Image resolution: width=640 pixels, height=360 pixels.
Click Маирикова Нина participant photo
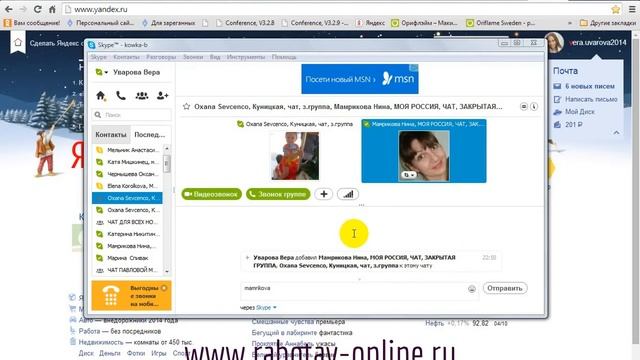(424, 156)
